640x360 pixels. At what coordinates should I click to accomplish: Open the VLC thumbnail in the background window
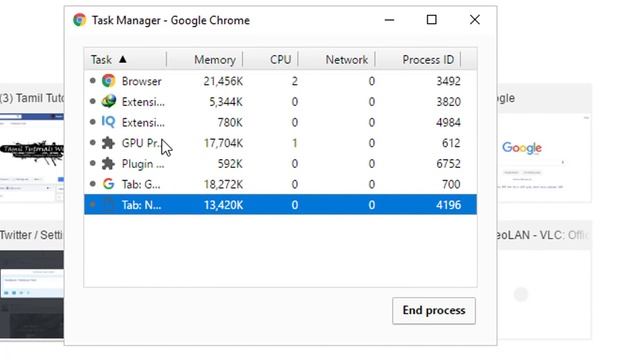544,295
